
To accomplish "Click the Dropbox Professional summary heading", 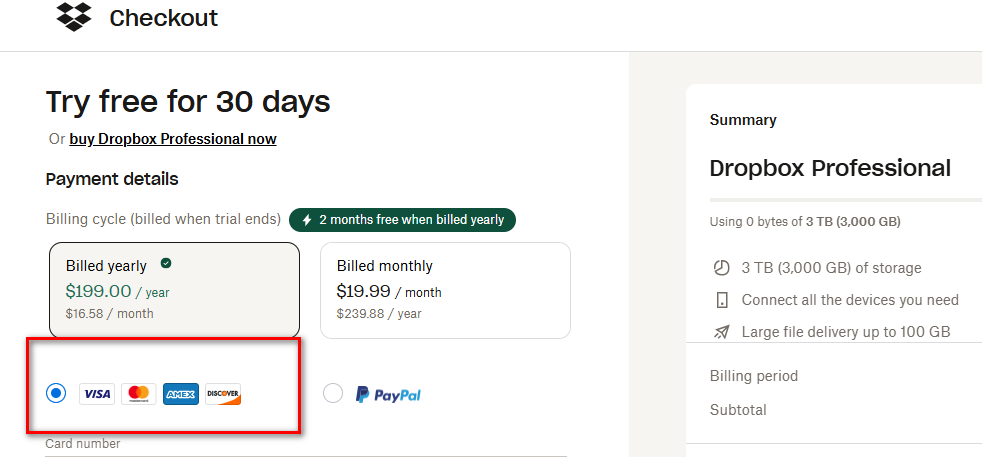I will [x=830, y=168].
